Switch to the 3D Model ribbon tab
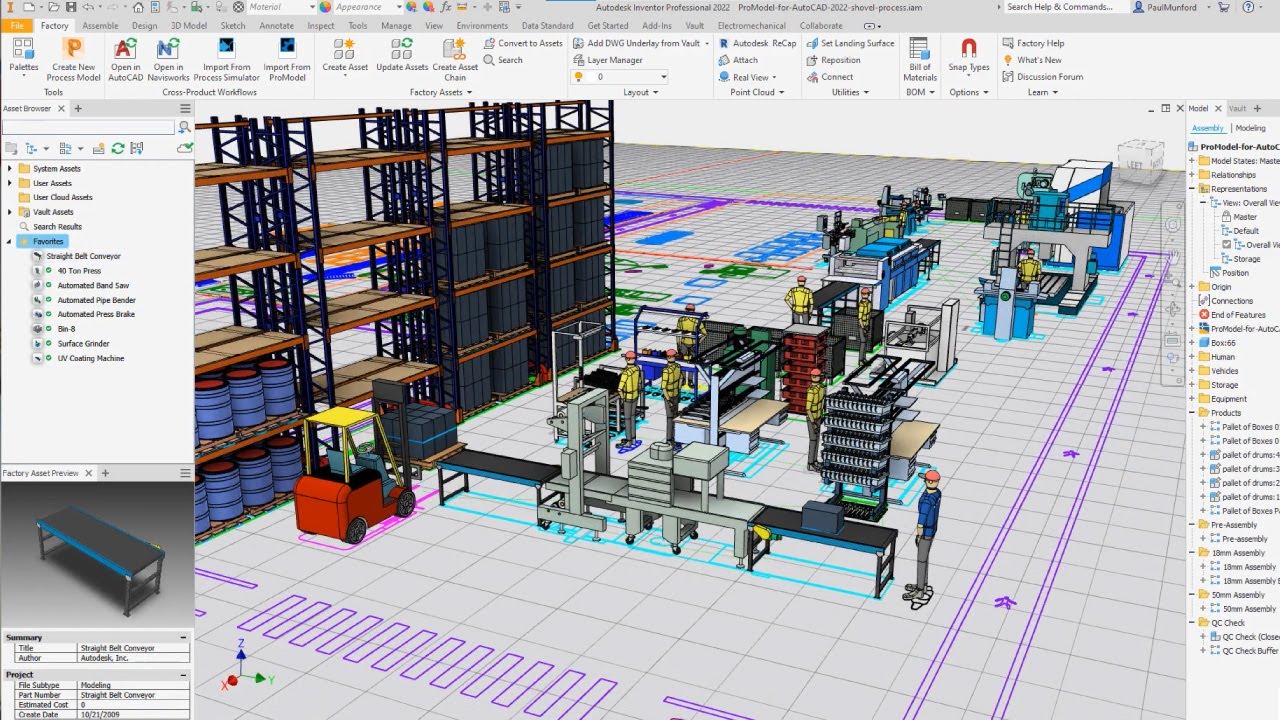Image resolution: width=1280 pixels, height=720 pixels. point(189,25)
